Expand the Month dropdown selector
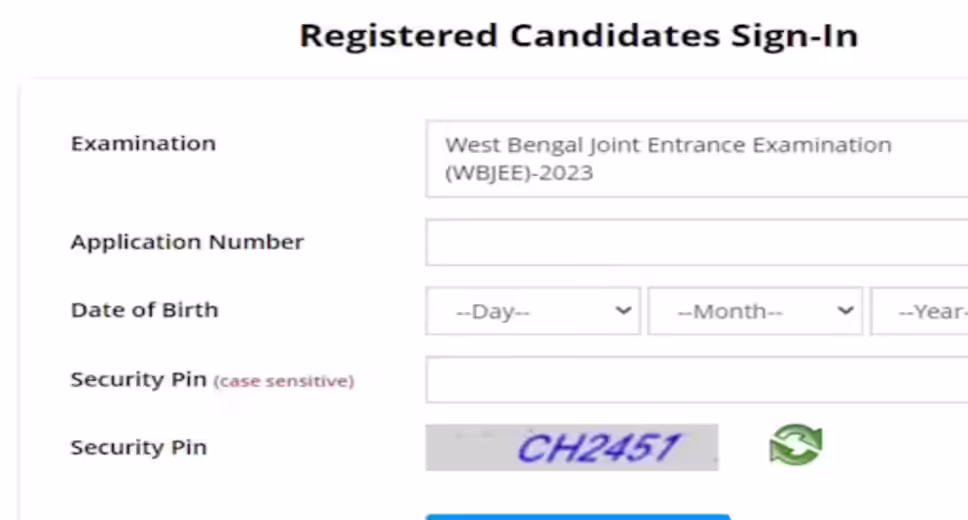The image size is (968, 520). [x=754, y=311]
